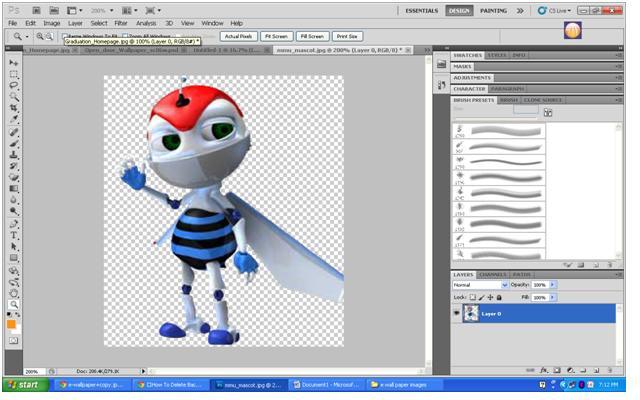Select the Blur tool

pos(13,200)
